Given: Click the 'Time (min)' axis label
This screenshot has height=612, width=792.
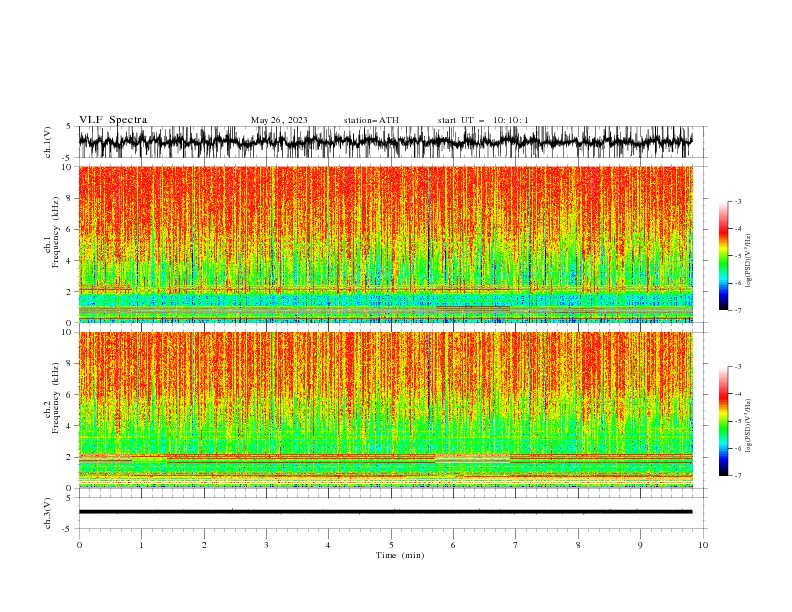Looking at the screenshot, I should [x=400, y=555].
